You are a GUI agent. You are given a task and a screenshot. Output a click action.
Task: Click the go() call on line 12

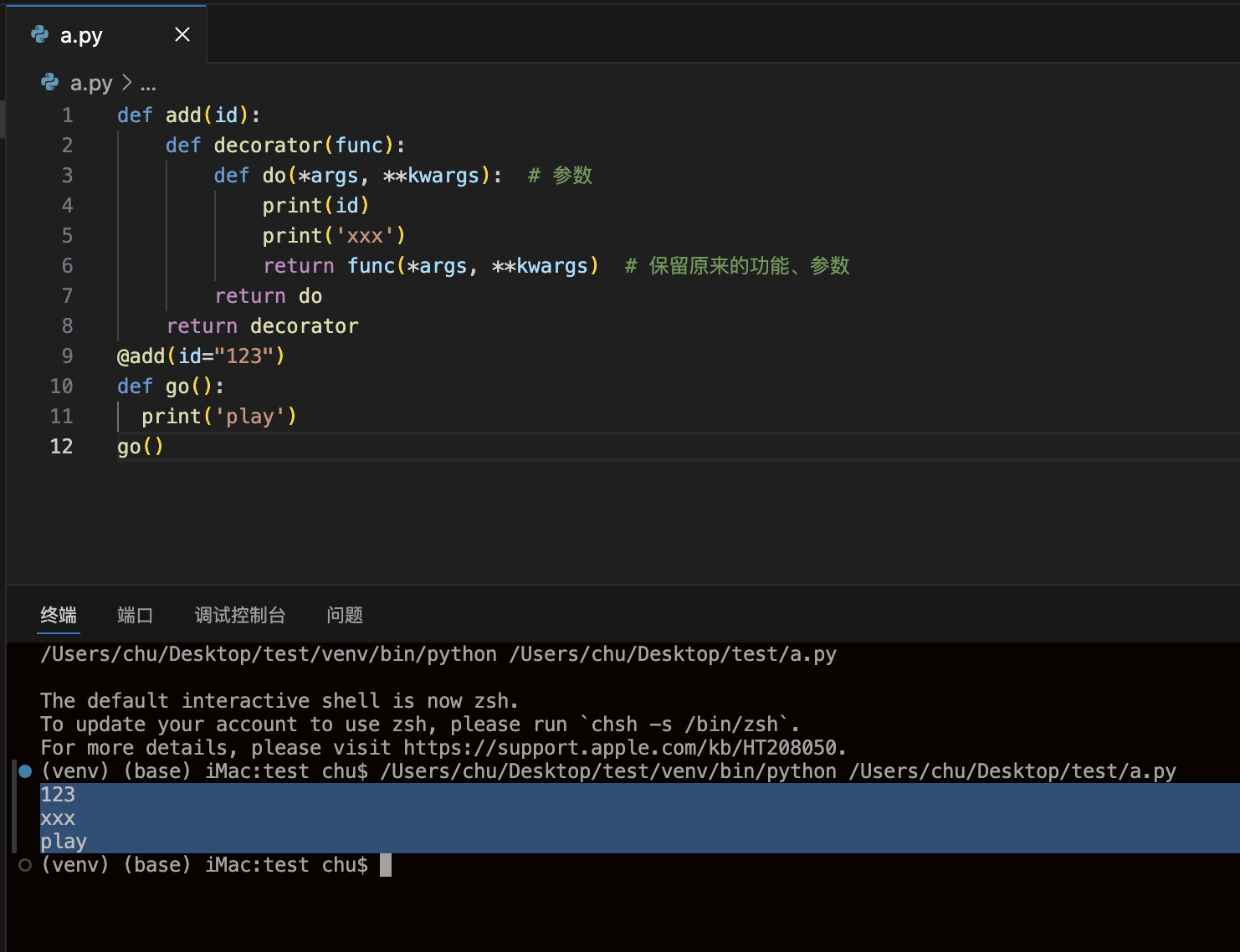point(139,446)
